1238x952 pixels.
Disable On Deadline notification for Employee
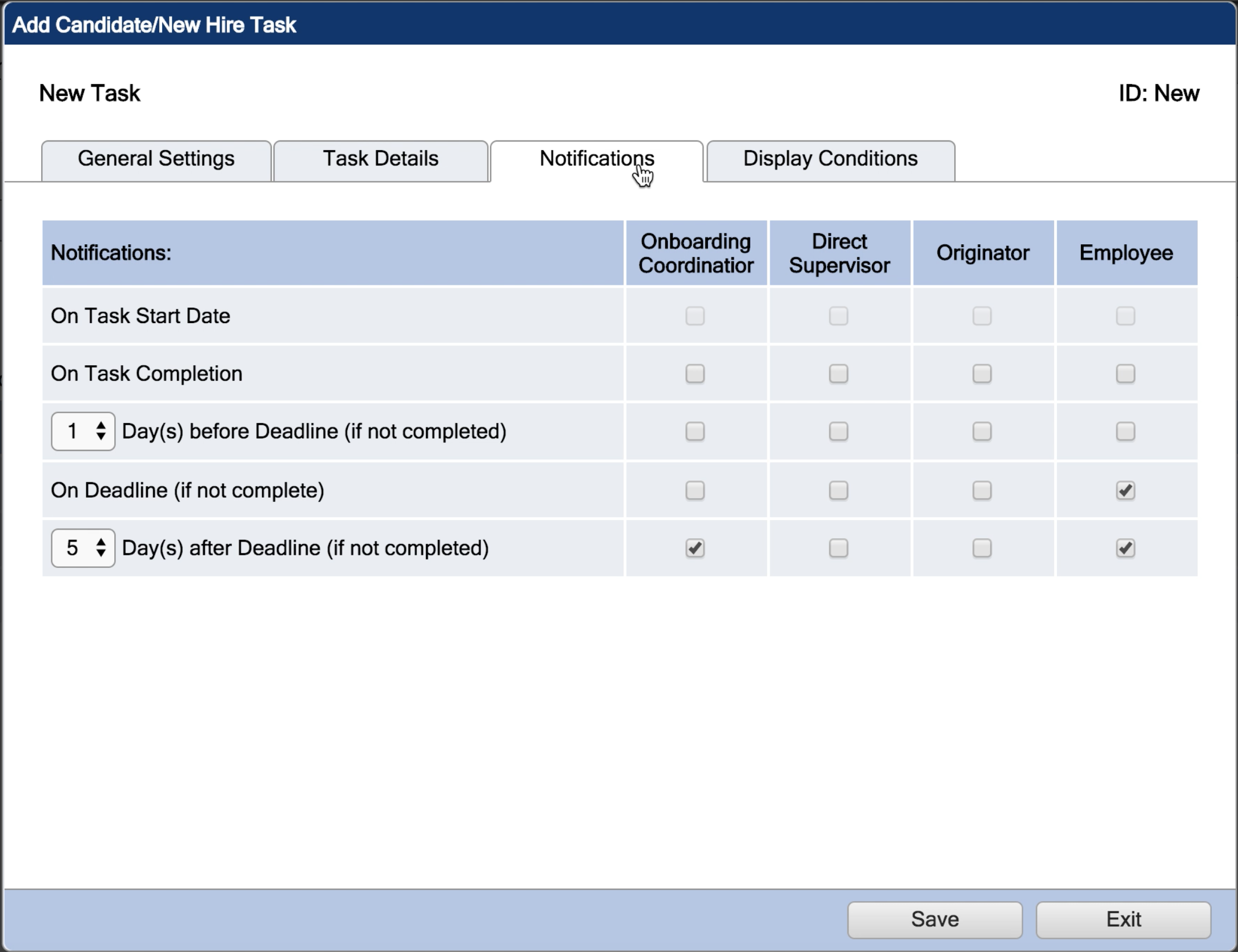(x=1125, y=490)
